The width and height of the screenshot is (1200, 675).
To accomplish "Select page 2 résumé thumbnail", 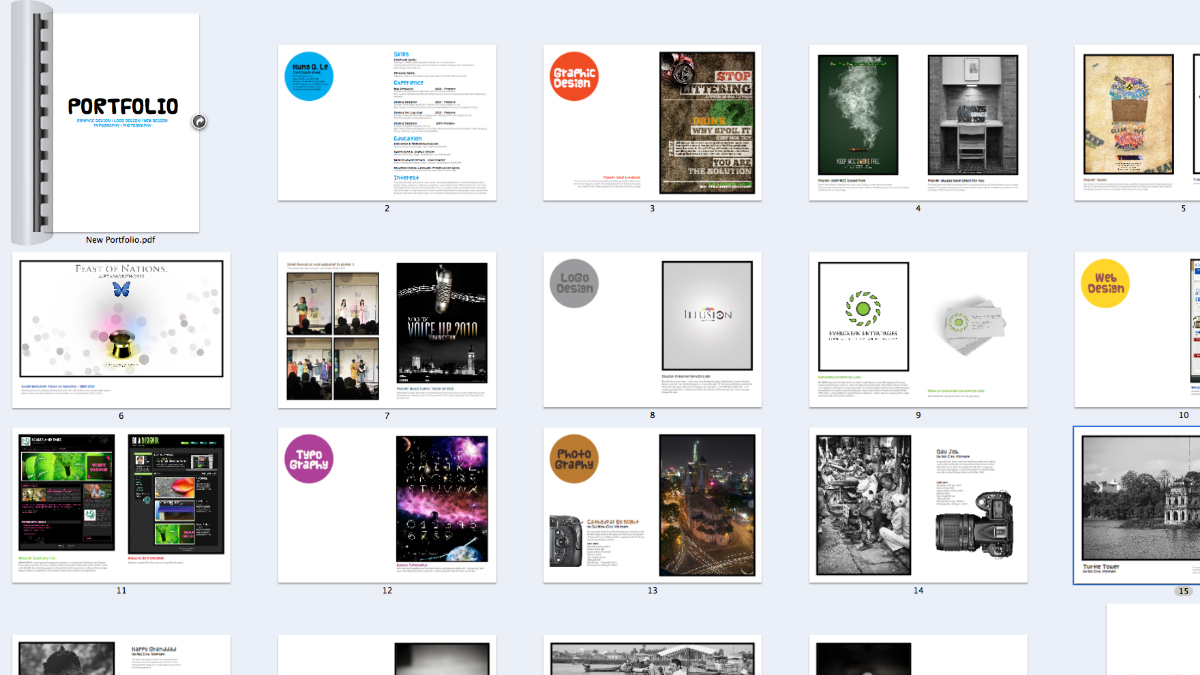I will 387,123.
